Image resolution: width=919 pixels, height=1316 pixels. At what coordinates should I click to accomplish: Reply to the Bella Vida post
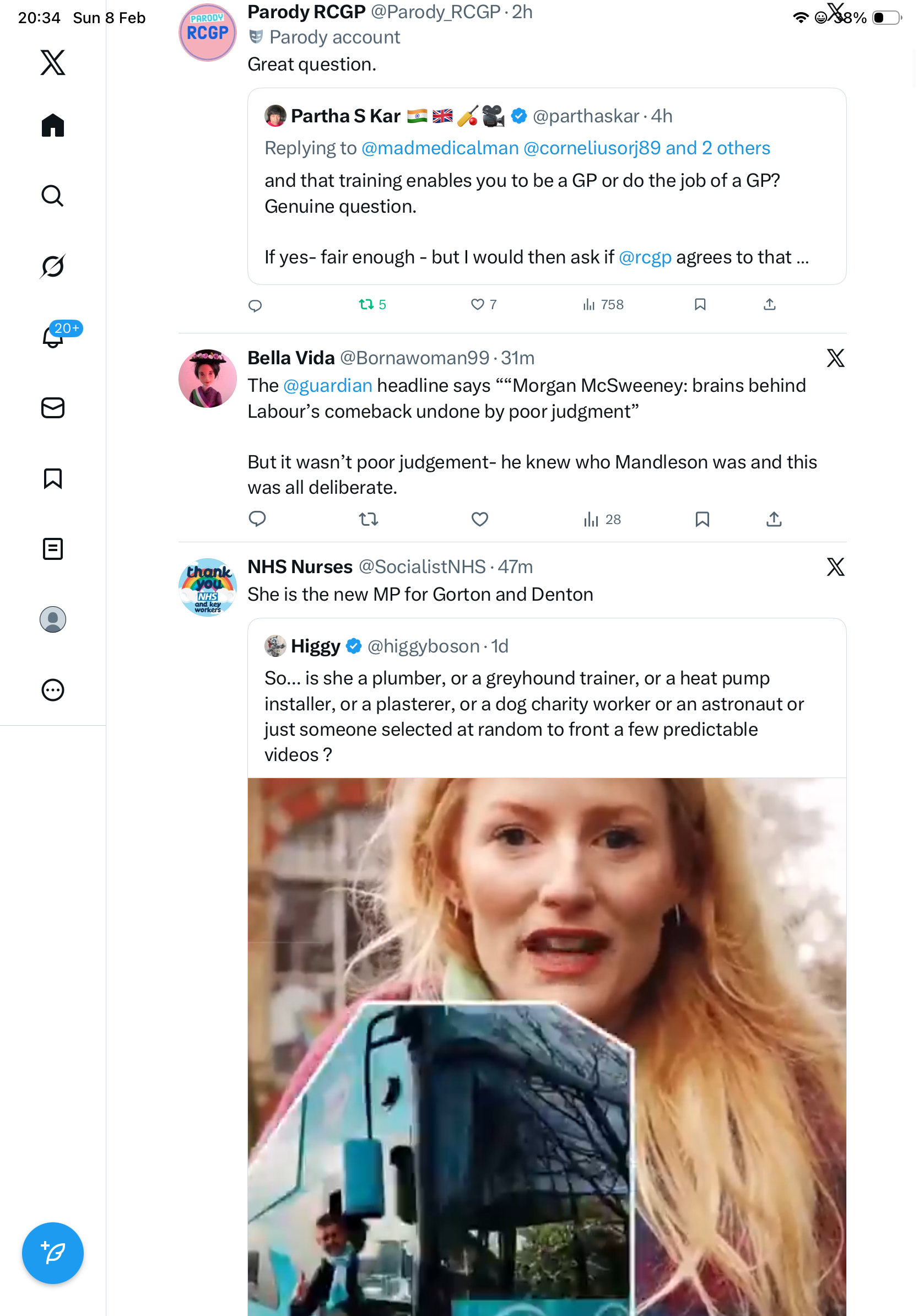[257, 519]
